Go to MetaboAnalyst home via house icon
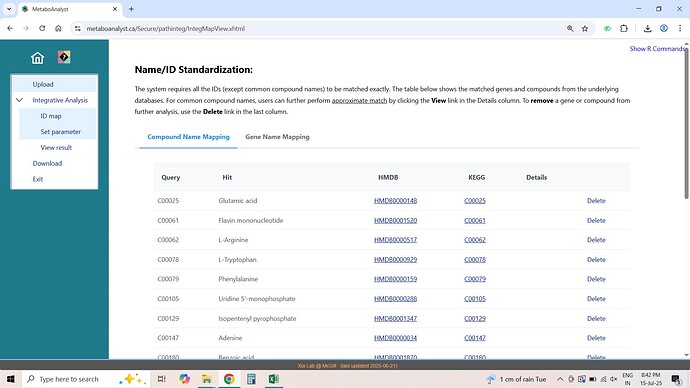 pos(37,58)
